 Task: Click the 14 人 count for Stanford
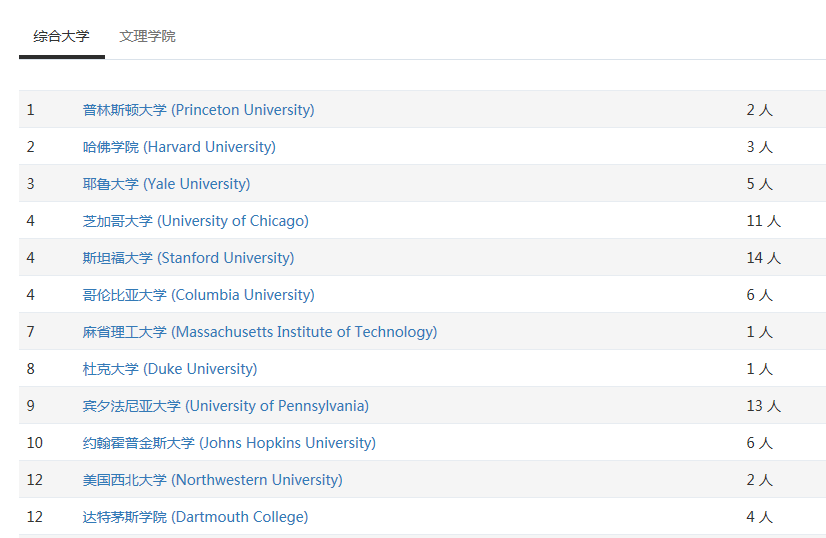[763, 258]
